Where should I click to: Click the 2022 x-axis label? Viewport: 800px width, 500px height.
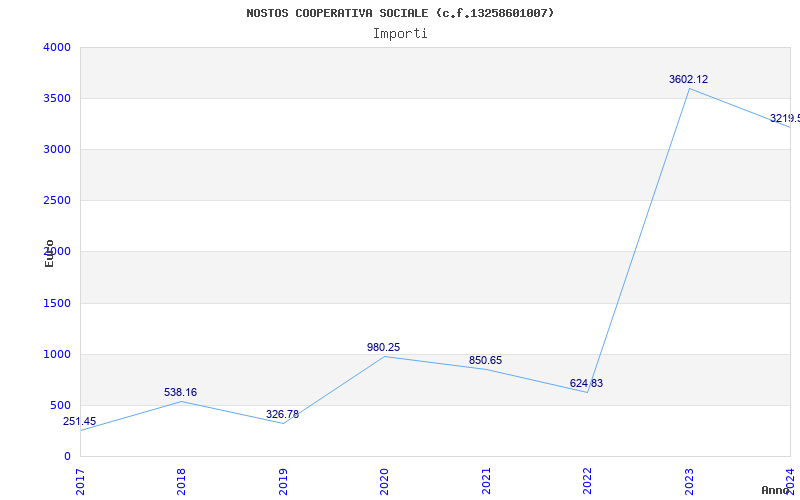click(587, 482)
